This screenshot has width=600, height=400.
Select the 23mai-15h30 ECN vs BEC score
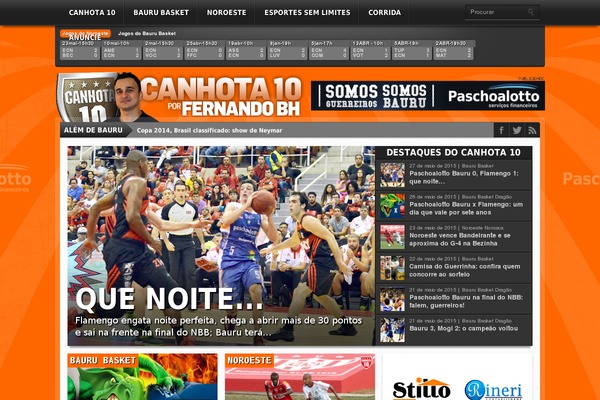(80, 50)
